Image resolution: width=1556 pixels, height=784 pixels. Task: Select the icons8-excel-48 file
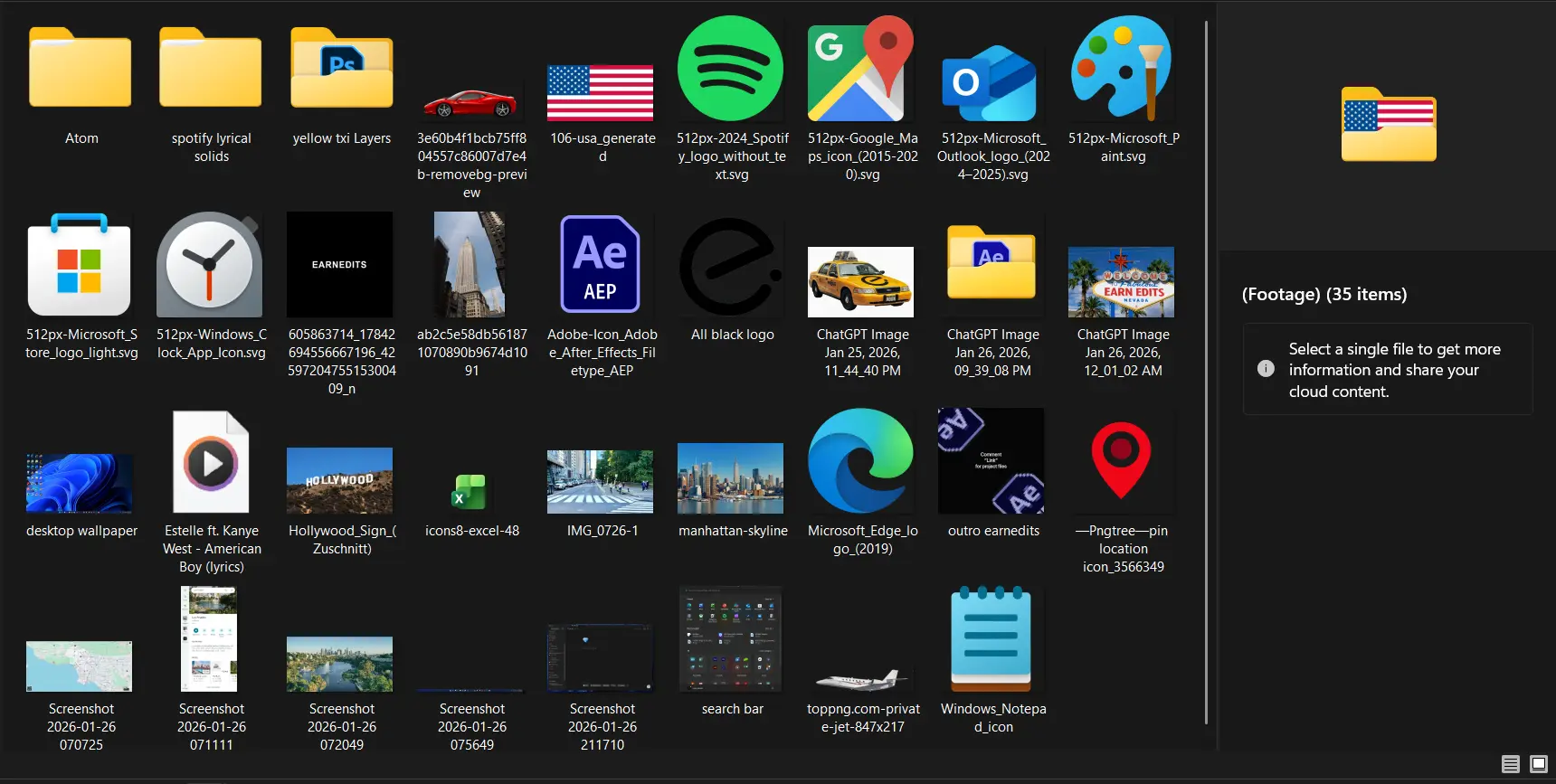coord(470,492)
